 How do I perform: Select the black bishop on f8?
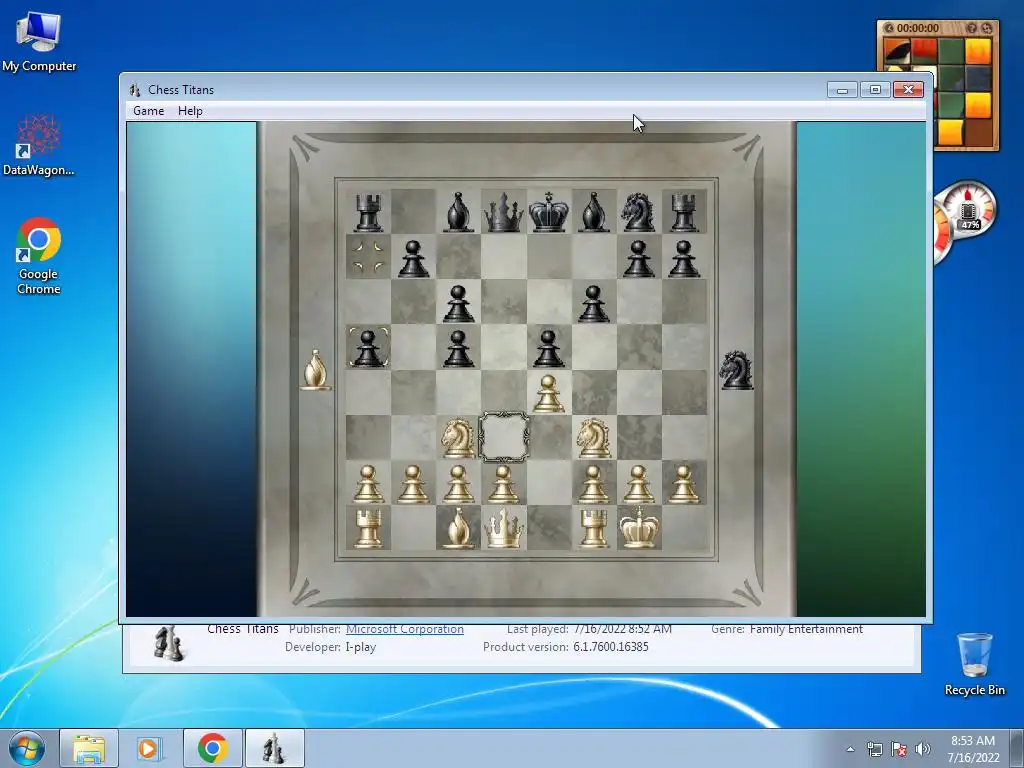click(594, 212)
